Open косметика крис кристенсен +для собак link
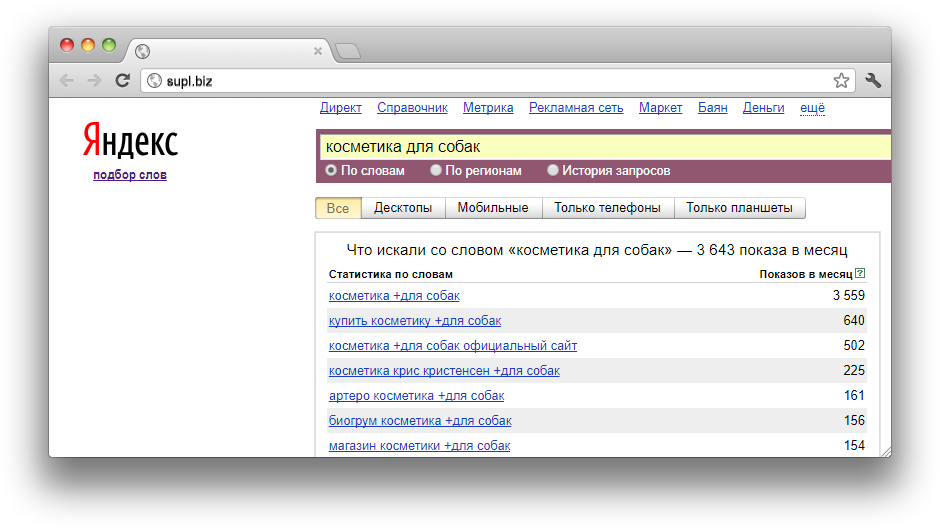This screenshot has width=940, height=528. point(444,371)
